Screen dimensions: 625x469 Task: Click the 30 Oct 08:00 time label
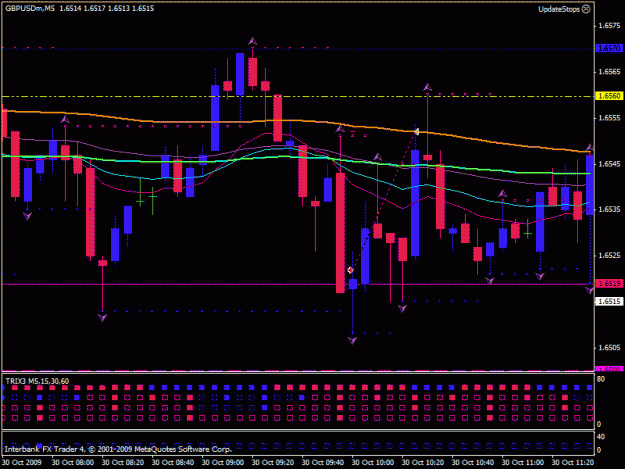(x=73, y=462)
